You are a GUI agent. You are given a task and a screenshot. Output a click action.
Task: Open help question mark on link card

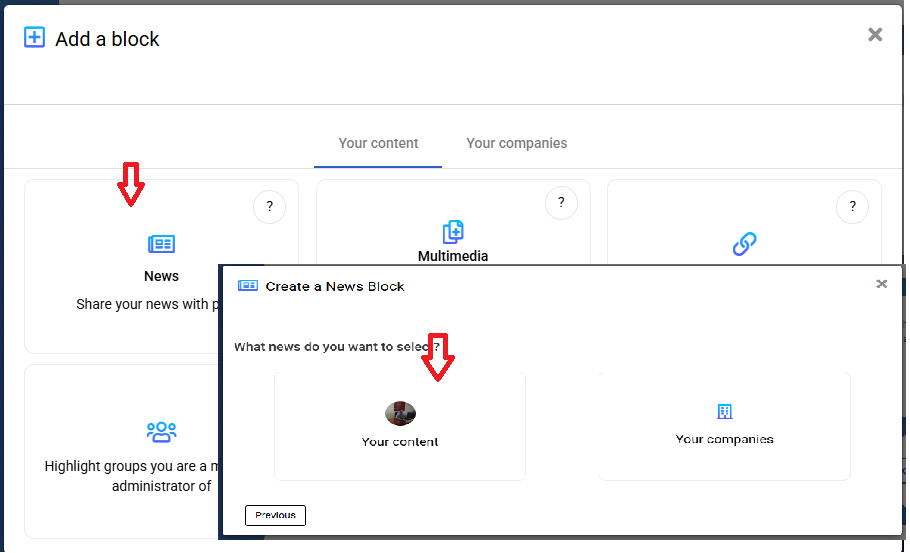coord(852,207)
